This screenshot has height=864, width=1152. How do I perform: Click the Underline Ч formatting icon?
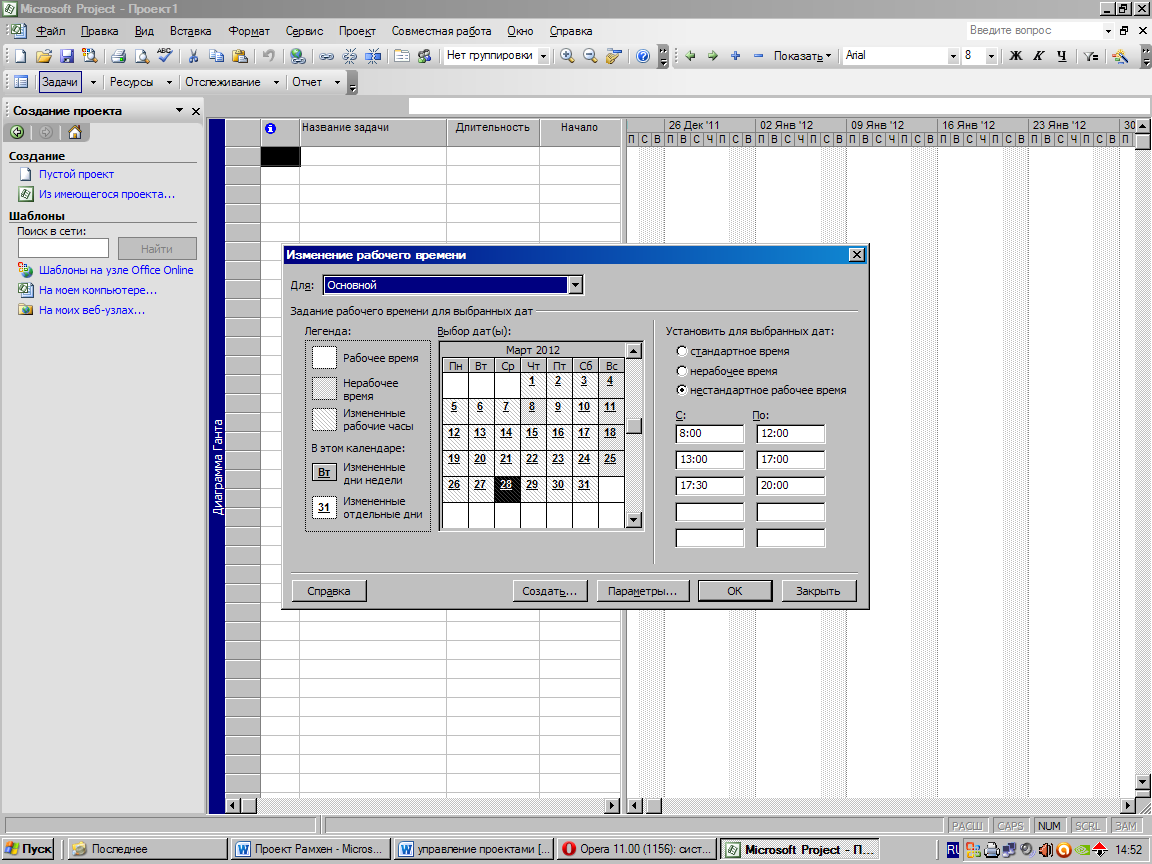pyautogui.click(x=1062, y=56)
